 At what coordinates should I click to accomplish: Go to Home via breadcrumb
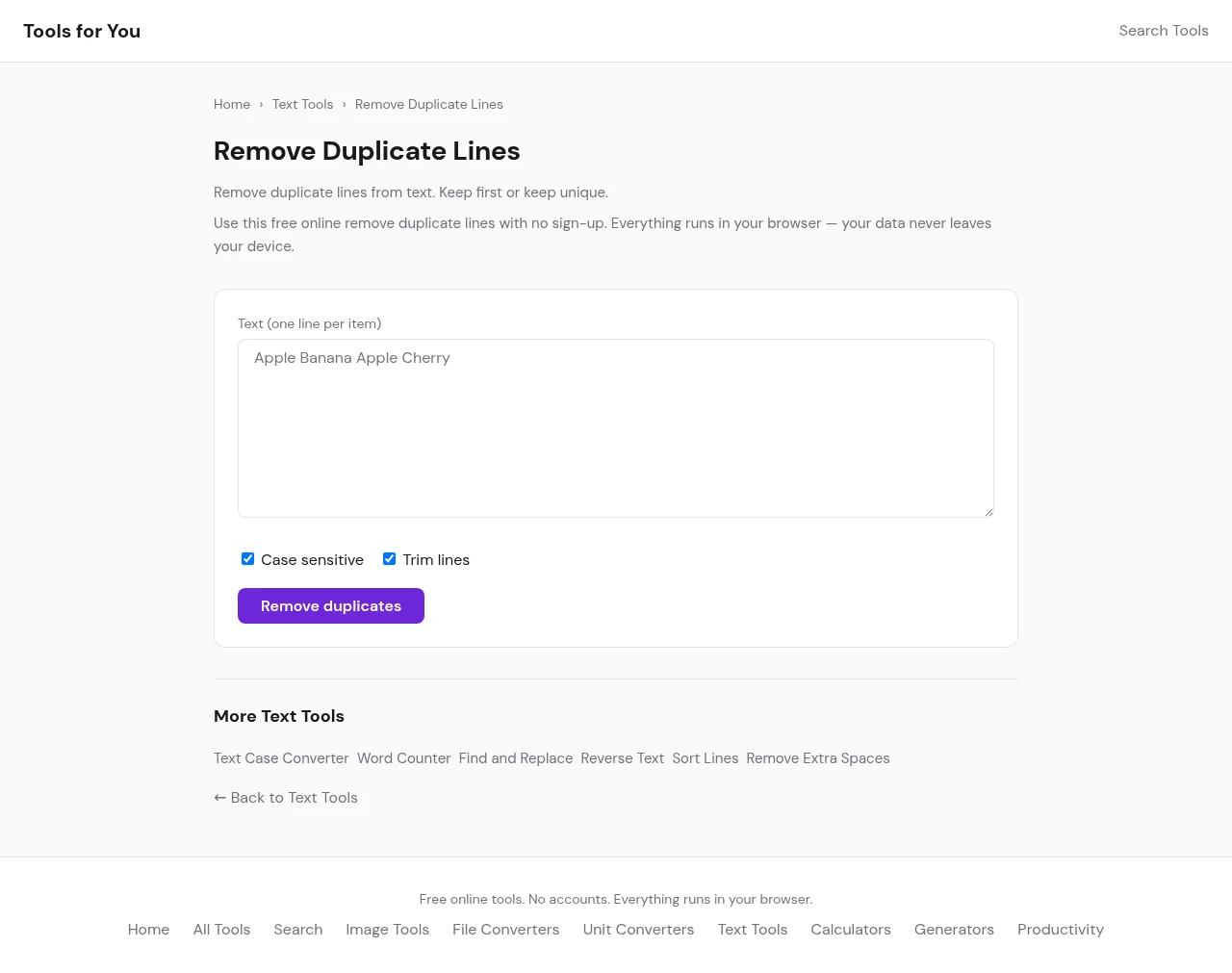(x=232, y=104)
